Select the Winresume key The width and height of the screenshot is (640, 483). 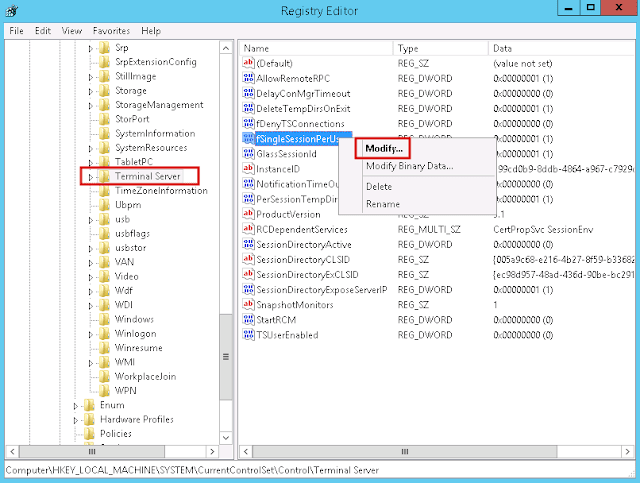pyautogui.click(x=139, y=348)
